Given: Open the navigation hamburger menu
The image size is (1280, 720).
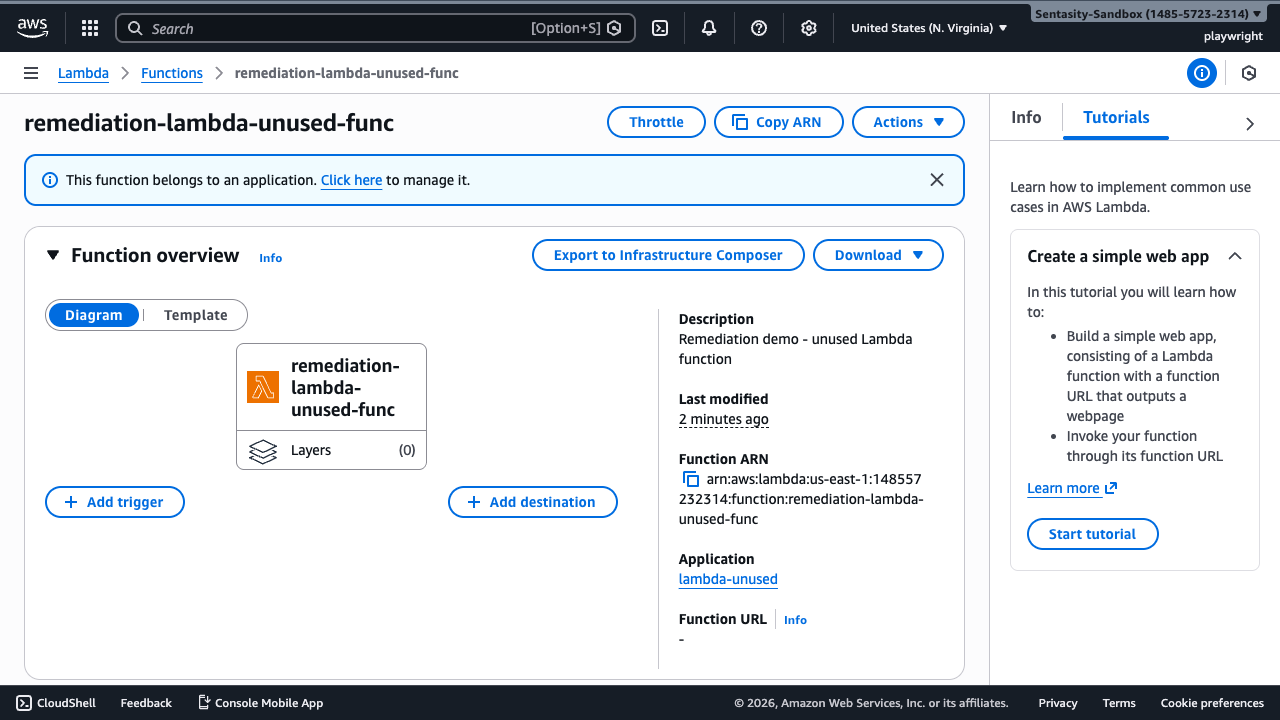Looking at the screenshot, I should click(31, 72).
